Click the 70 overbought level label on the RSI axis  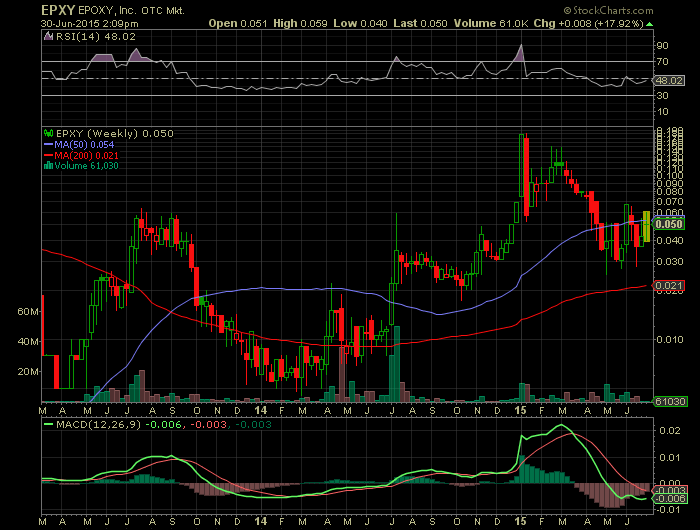click(662, 62)
